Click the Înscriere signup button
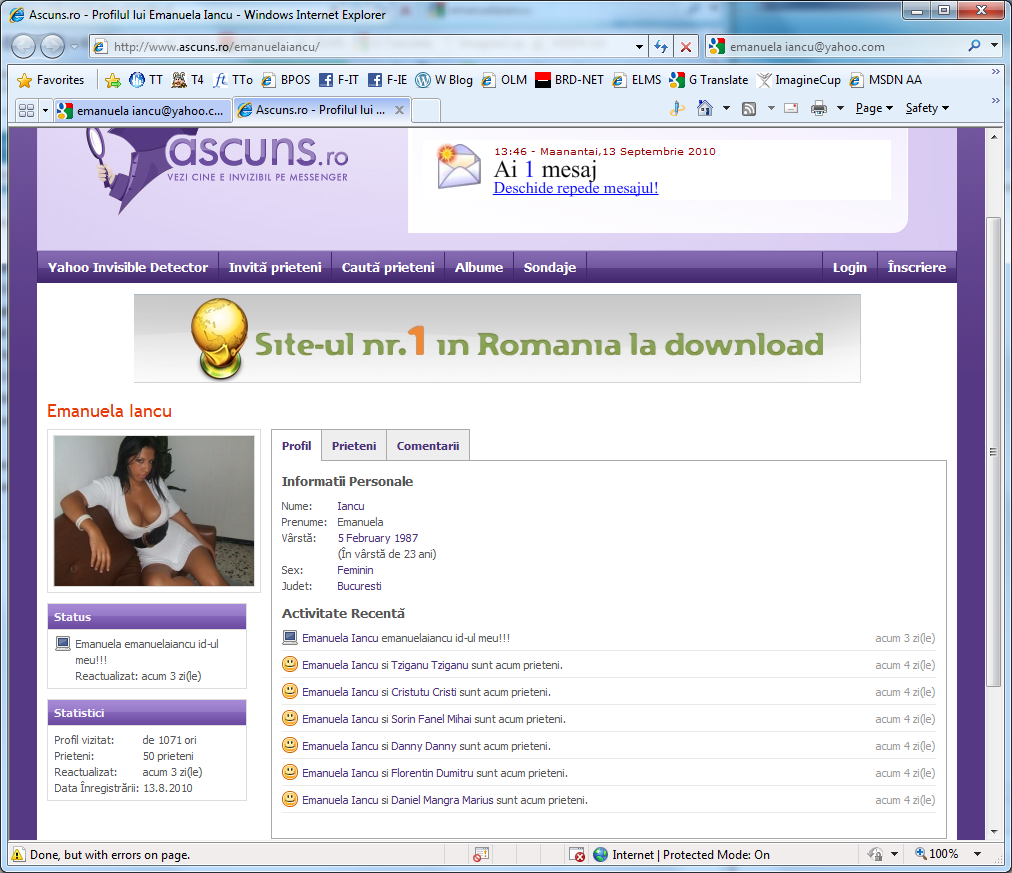 click(x=916, y=268)
